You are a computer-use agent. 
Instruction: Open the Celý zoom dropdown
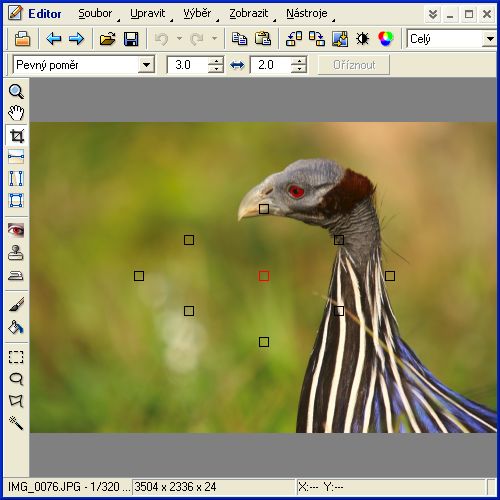coord(490,39)
